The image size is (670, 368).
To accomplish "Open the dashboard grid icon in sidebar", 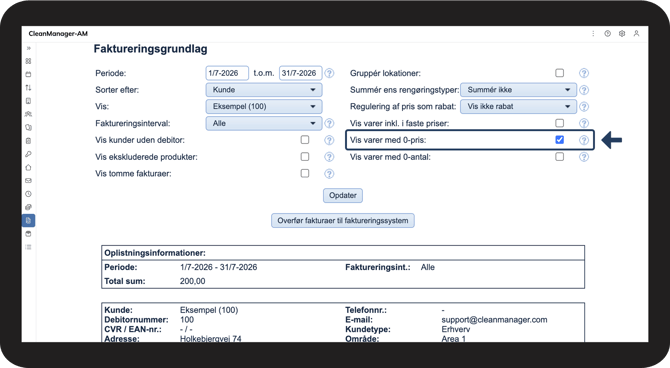I will tap(28, 61).
